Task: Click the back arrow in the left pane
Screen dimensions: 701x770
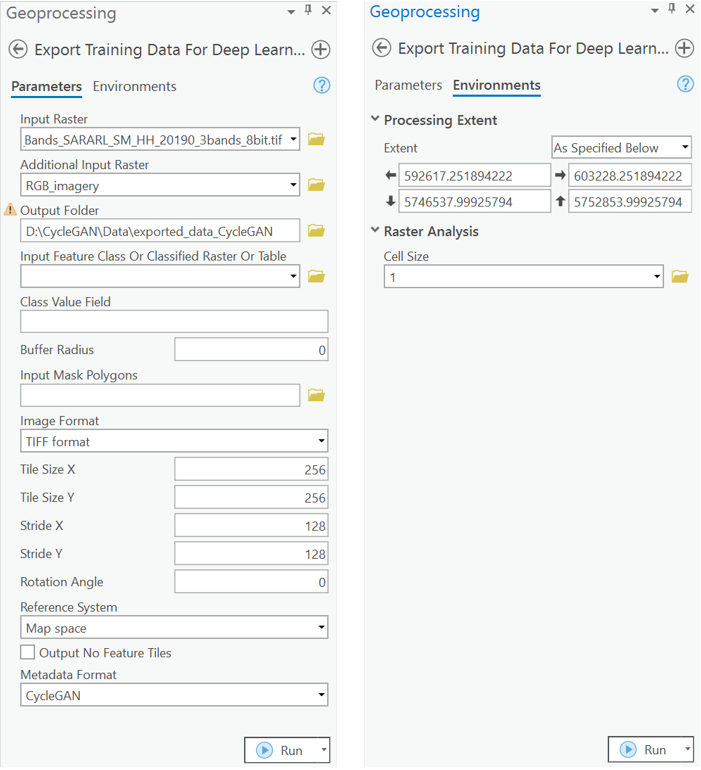Action: pos(17,50)
